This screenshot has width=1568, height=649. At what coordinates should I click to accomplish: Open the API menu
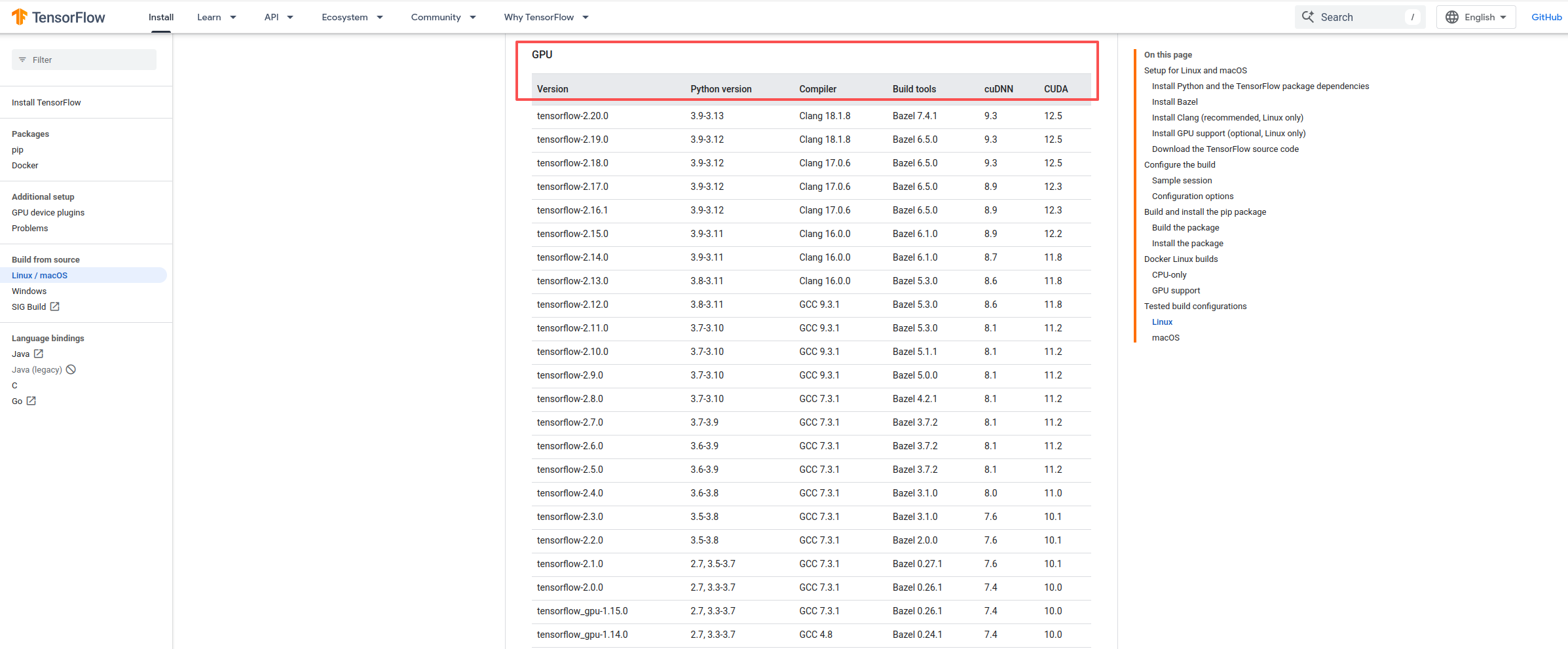pyautogui.click(x=271, y=17)
